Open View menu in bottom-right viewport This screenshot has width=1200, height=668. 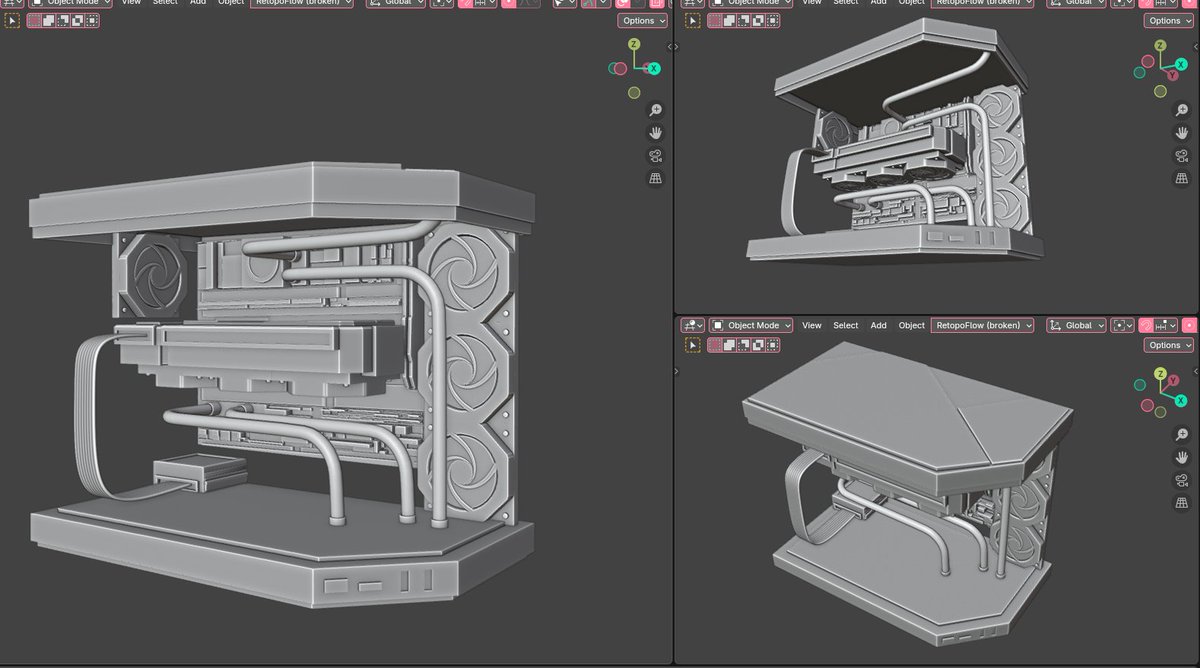click(812, 325)
